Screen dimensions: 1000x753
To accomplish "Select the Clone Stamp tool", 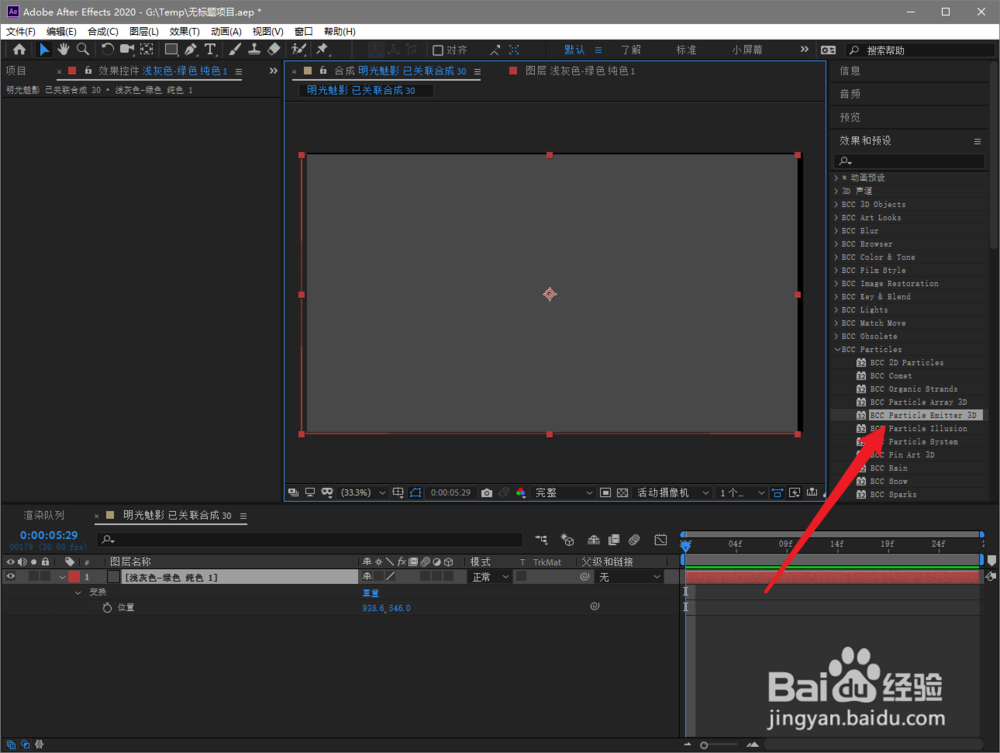I will pos(254,49).
